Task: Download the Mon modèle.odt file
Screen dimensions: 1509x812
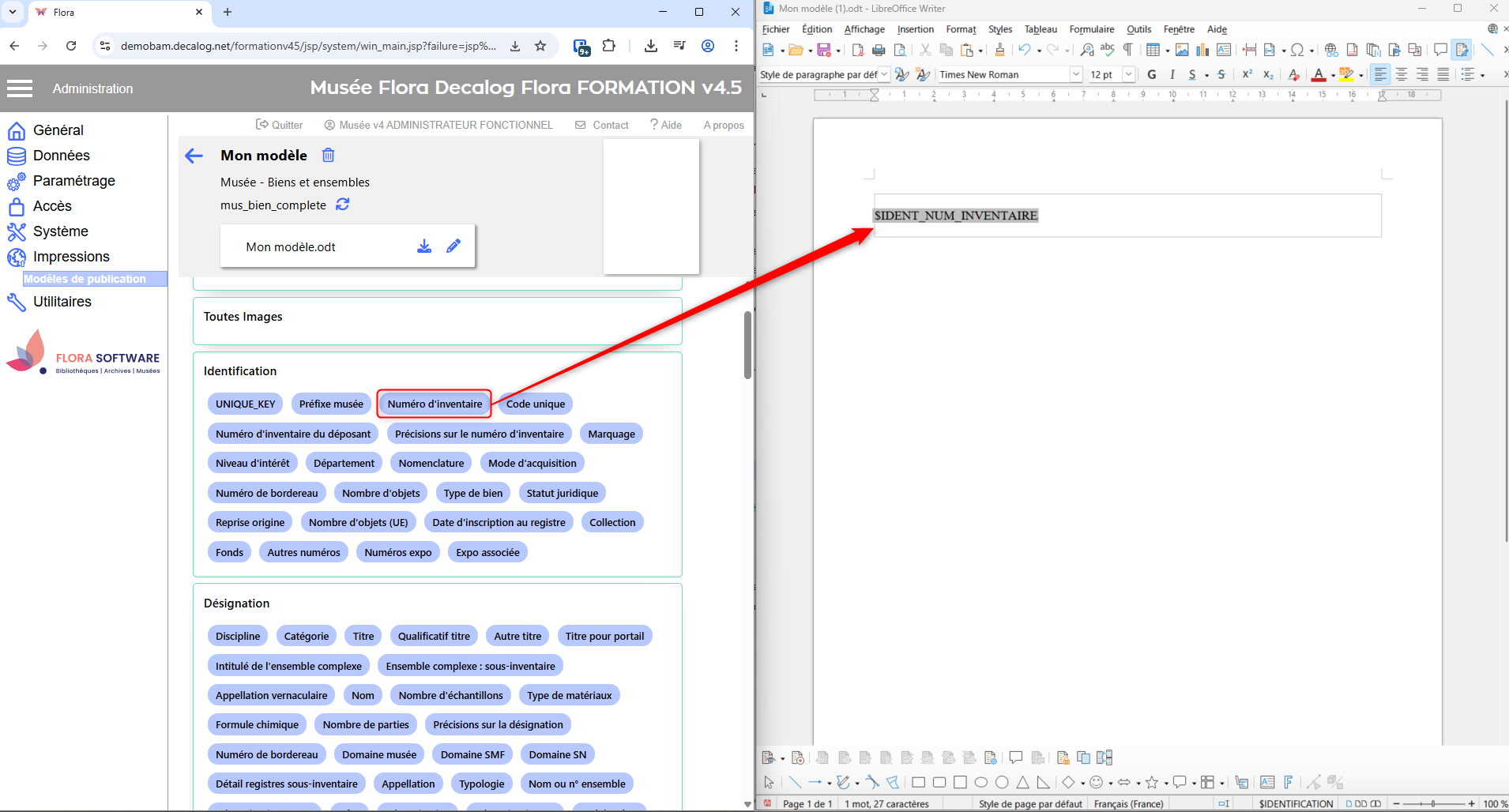Action: (x=424, y=246)
